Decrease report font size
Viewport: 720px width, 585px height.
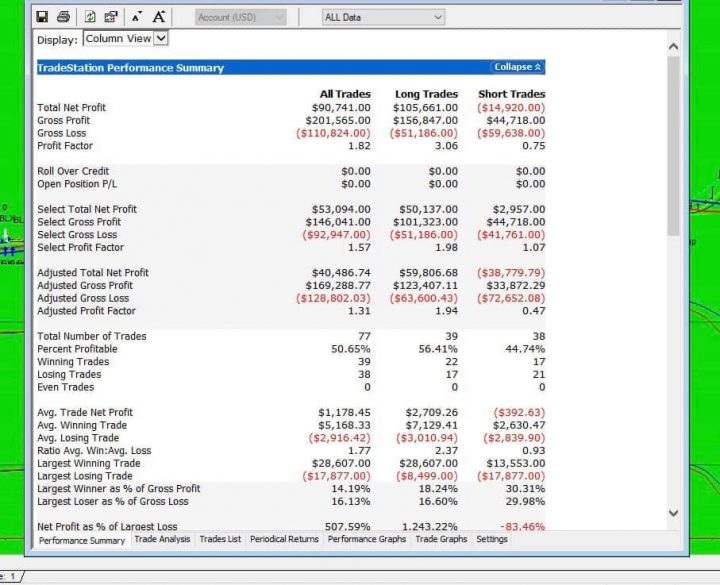click(x=136, y=17)
